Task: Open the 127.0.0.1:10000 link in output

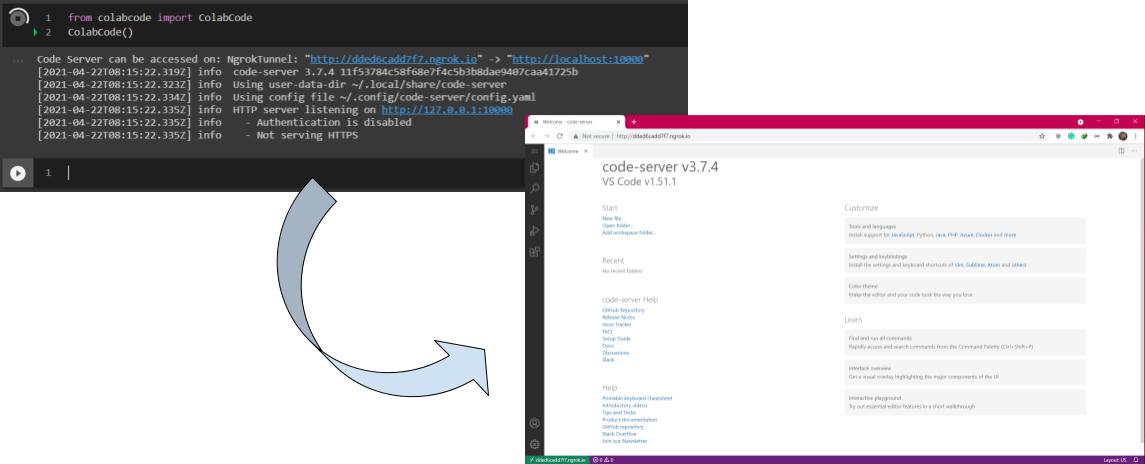Action: [447, 110]
